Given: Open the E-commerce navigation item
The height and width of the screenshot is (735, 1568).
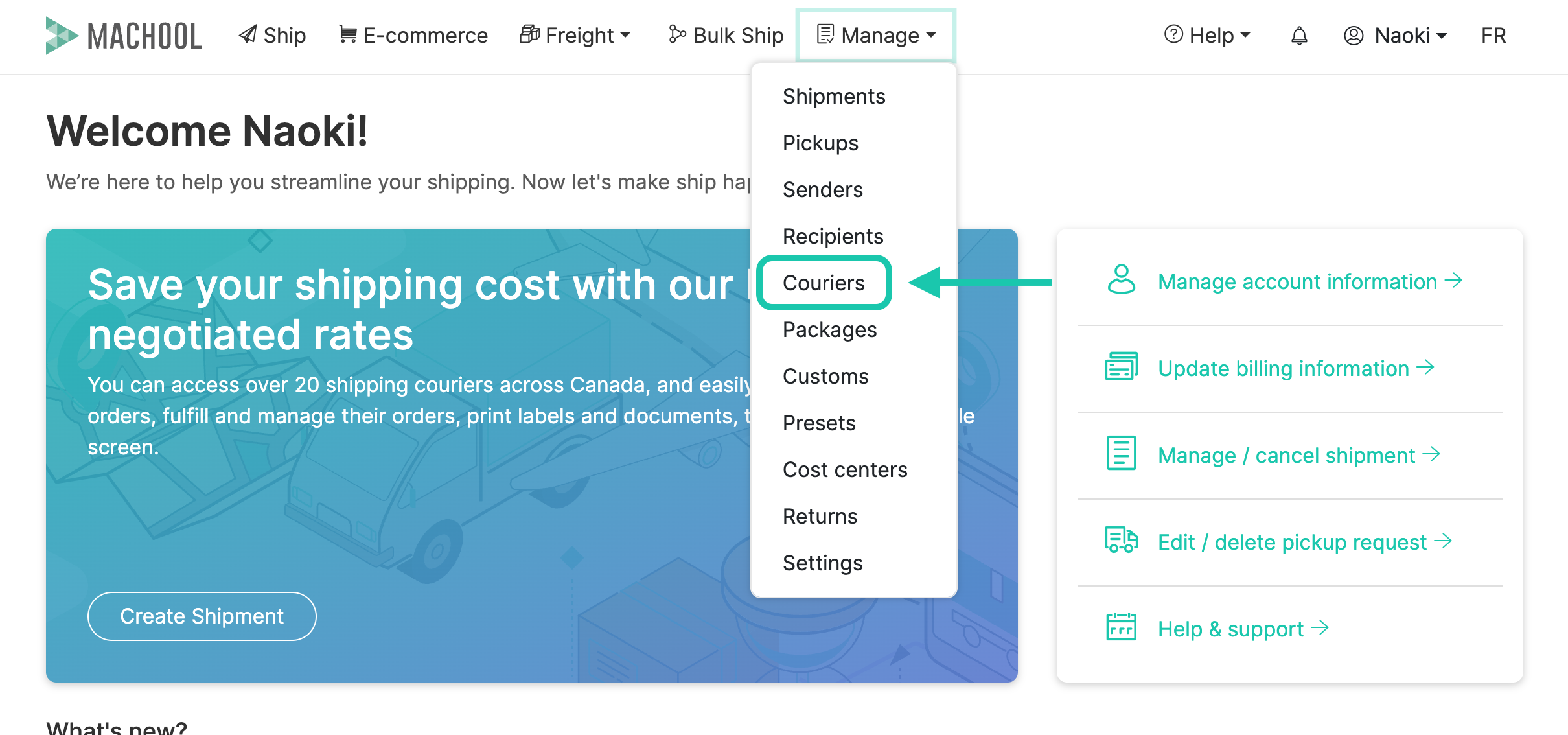Looking at the screenshot, I should 413,35.
